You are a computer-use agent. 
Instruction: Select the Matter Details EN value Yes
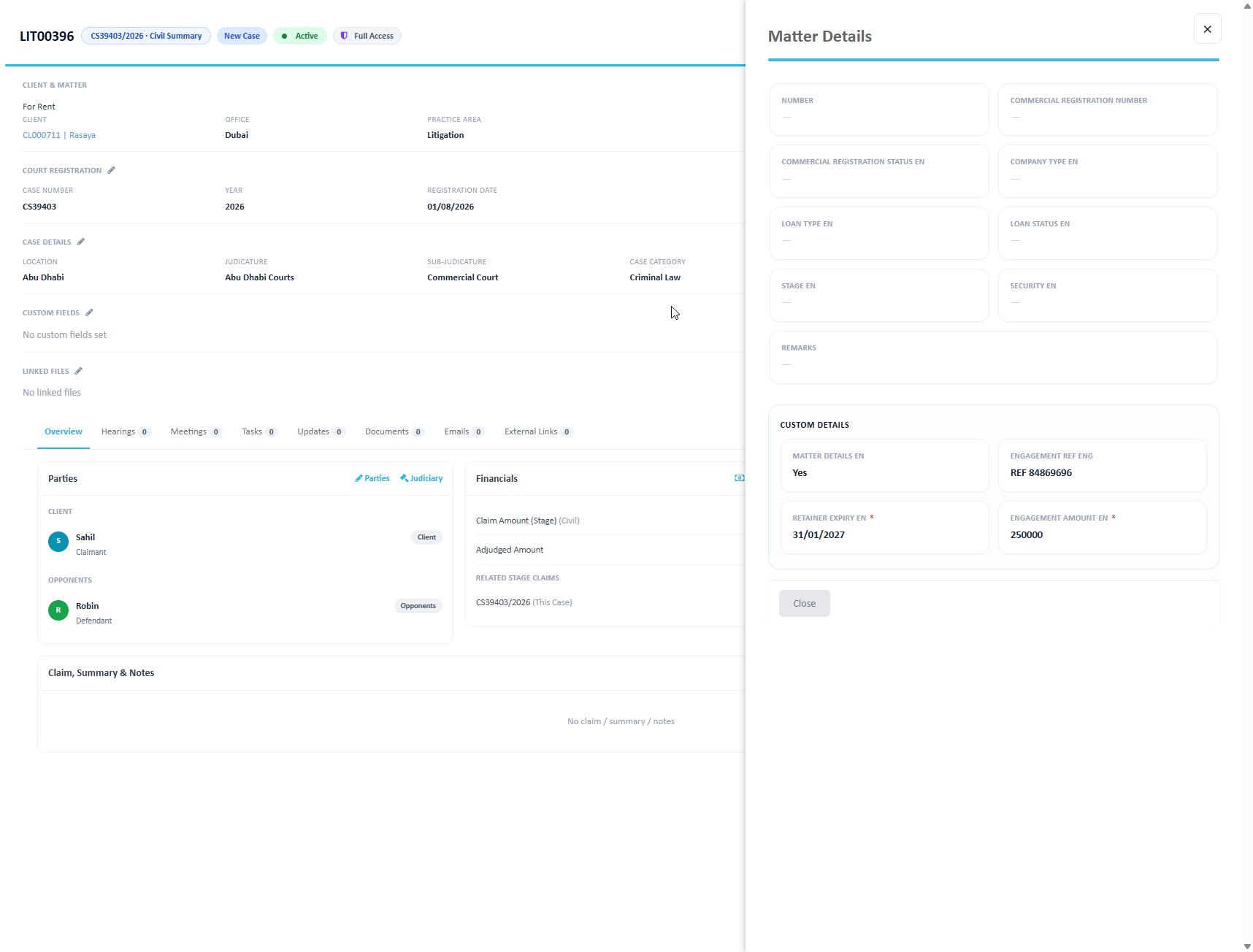(x=800, y=472)
